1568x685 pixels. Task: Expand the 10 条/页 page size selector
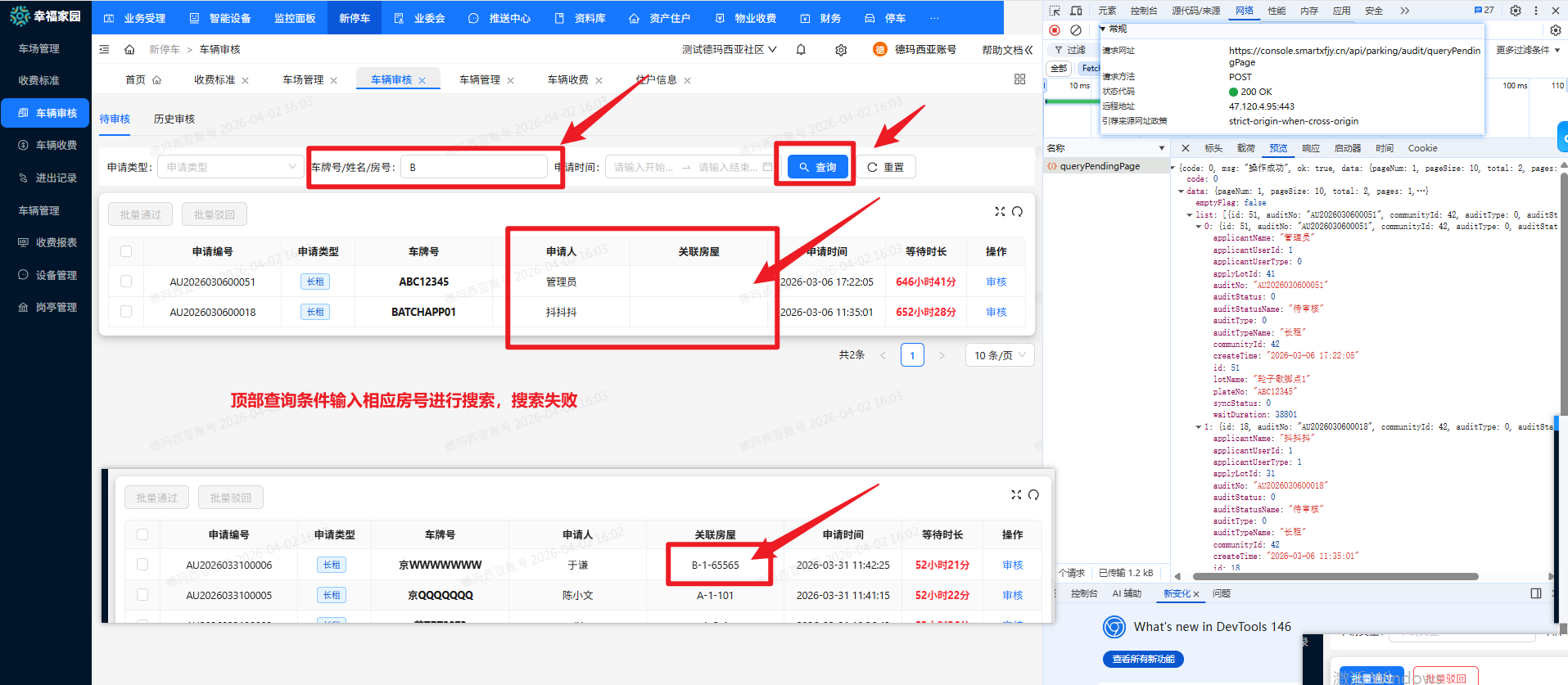click(x=999, y=355)
